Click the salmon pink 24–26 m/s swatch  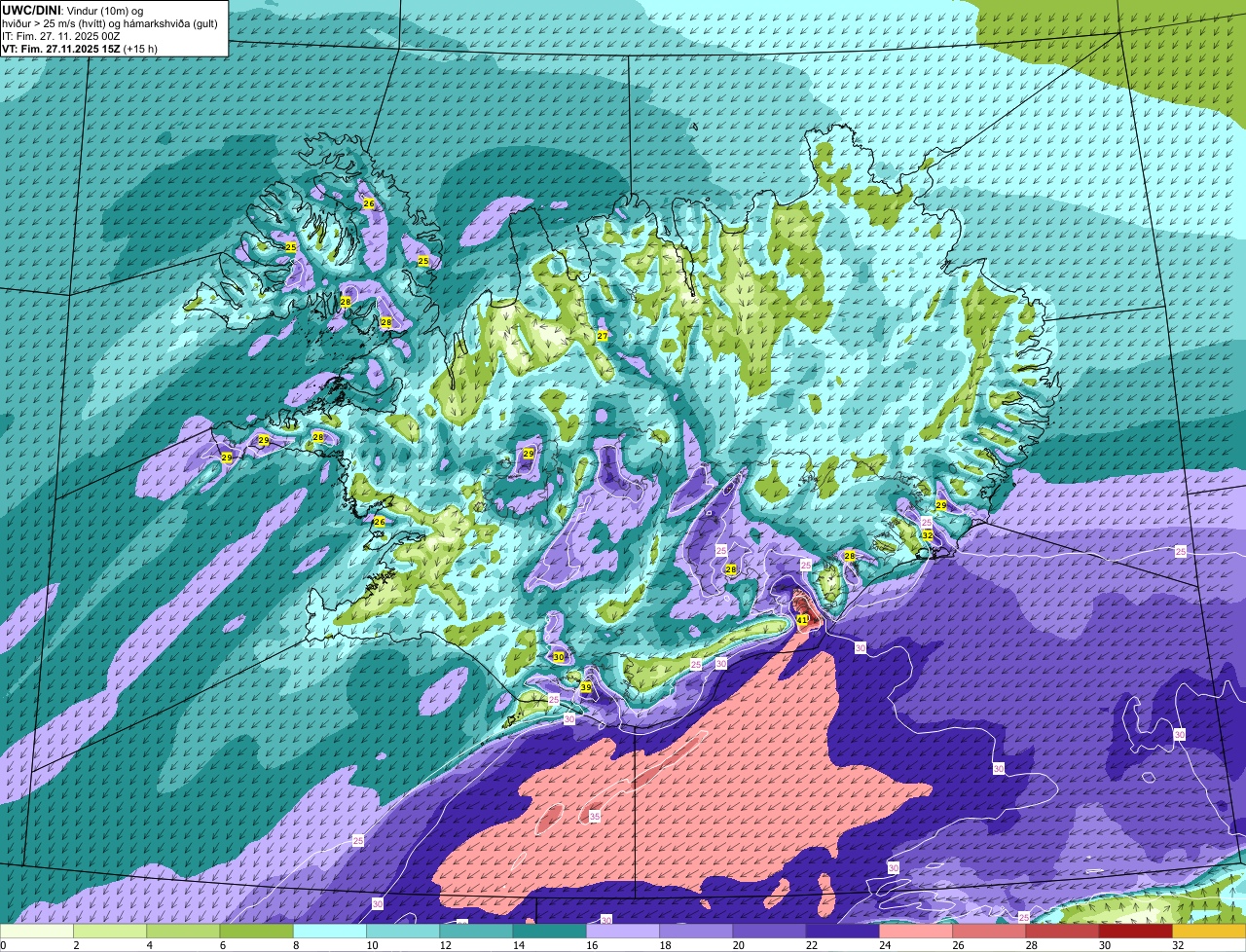[x=916, y=932]
